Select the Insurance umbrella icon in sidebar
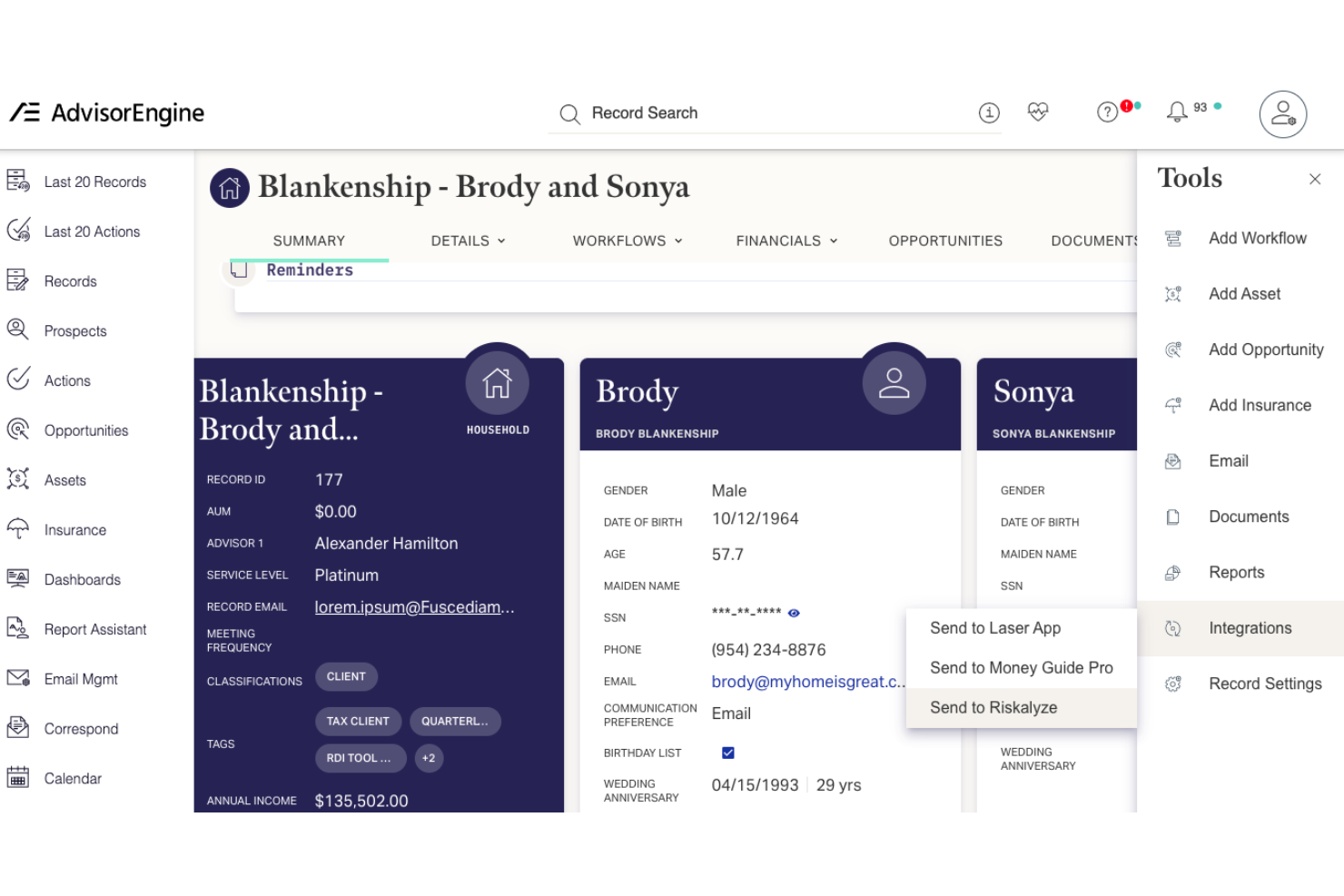Screen dimensions: 1344x896 point(18,529)
